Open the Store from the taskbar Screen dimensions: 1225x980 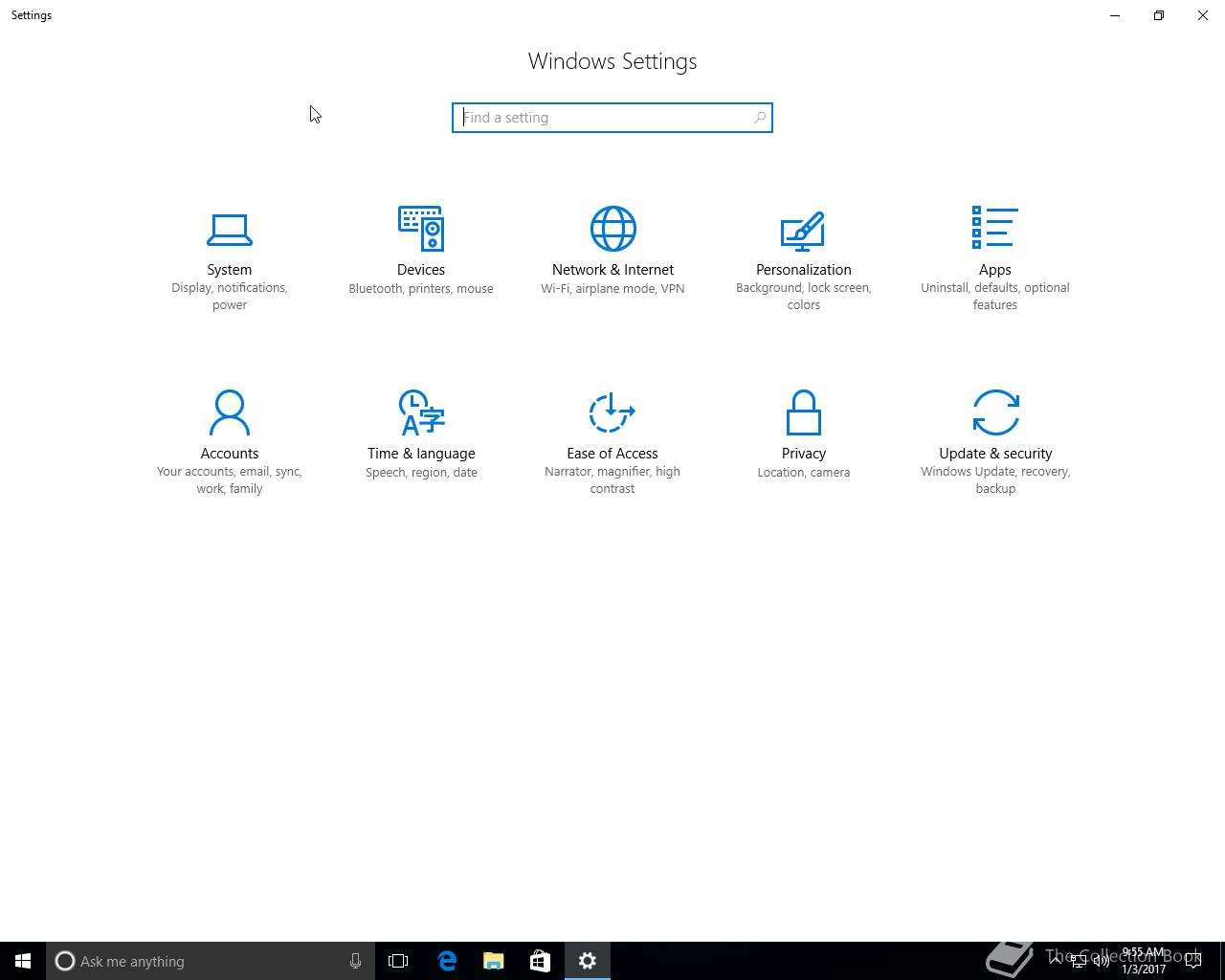[x=540, y=961]
